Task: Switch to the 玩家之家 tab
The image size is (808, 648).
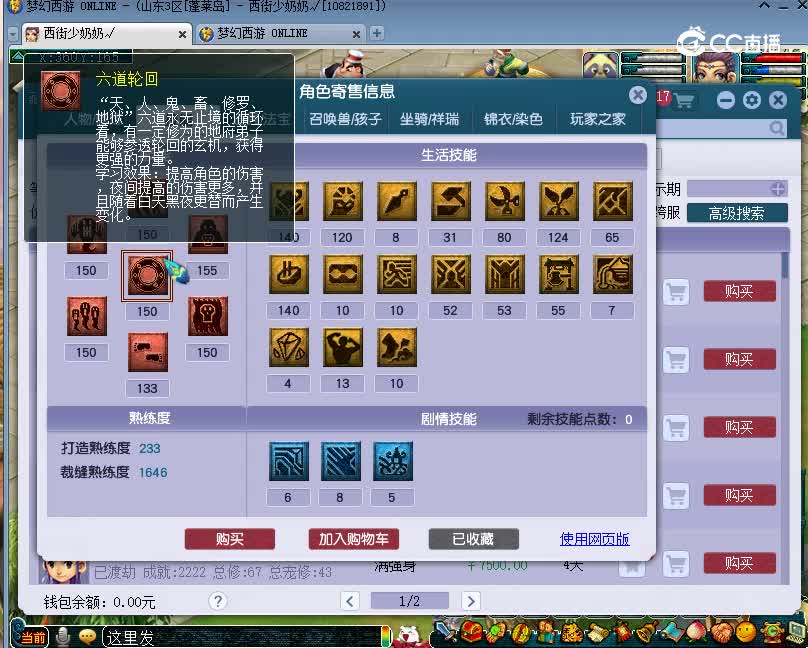Action: point(598,120)
